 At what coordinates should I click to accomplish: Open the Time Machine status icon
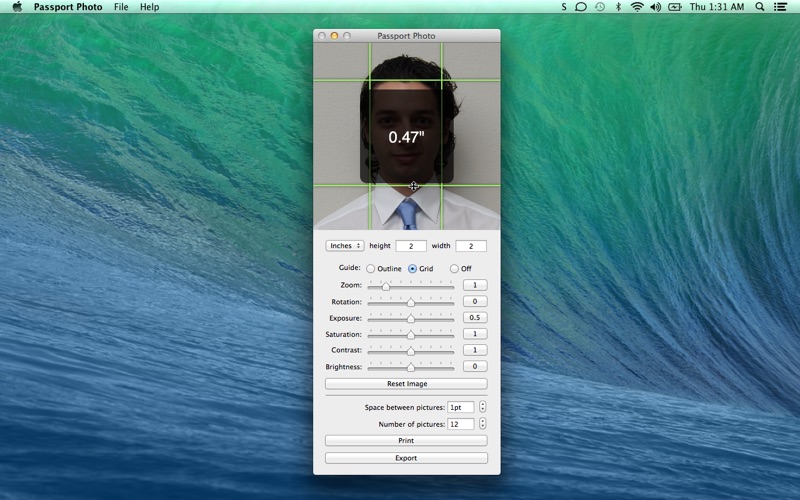(600, 7)
